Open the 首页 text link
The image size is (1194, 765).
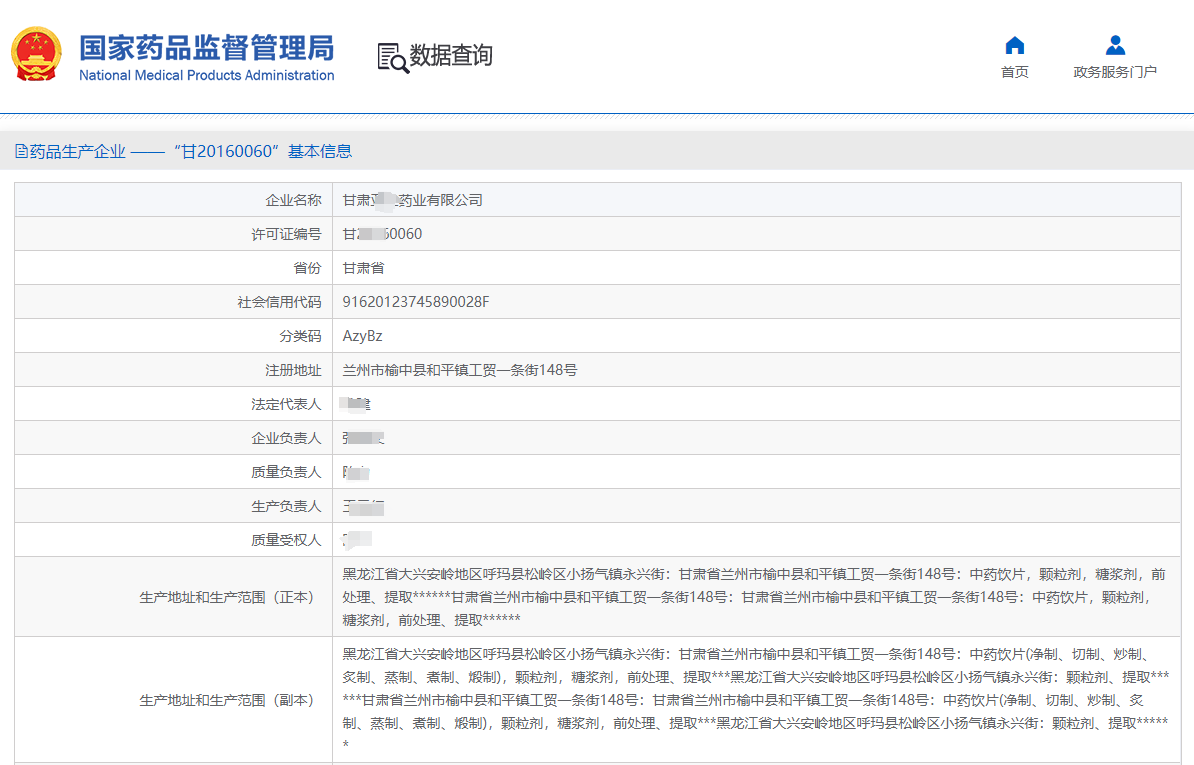click(1014, 72)
